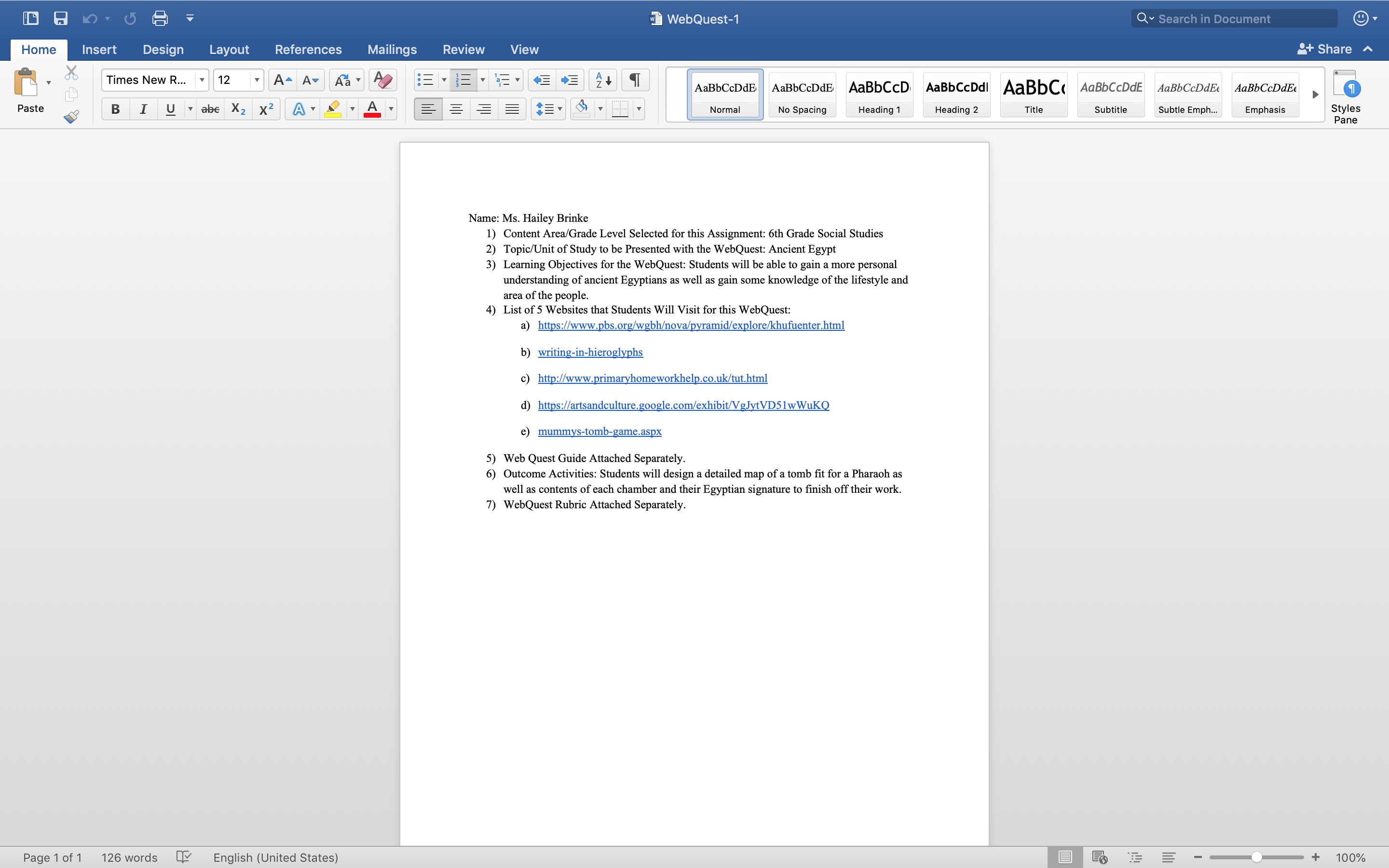Toggle show paragraph marks
Image resolution: width=1389 pixels, height=868 pixels.
pos(635,80)
